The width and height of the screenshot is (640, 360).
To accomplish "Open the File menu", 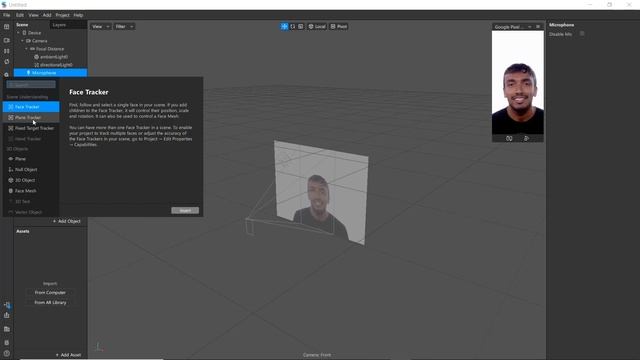I will (x=7, y=15).
